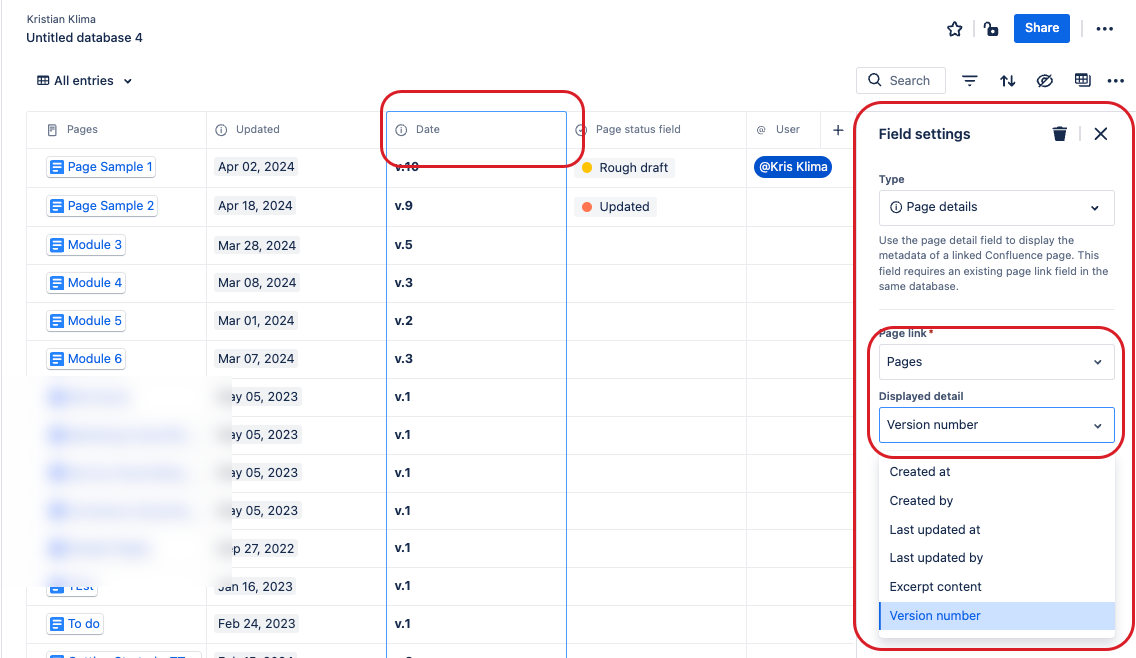1136x658 pixels.
Task: Toggle field visibility with the eye icon
Action: click(x=1044, y=80)
